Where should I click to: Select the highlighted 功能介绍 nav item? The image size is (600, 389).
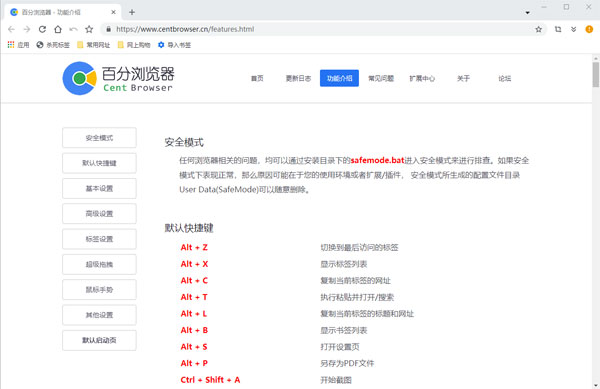click(x=339, y=78)
